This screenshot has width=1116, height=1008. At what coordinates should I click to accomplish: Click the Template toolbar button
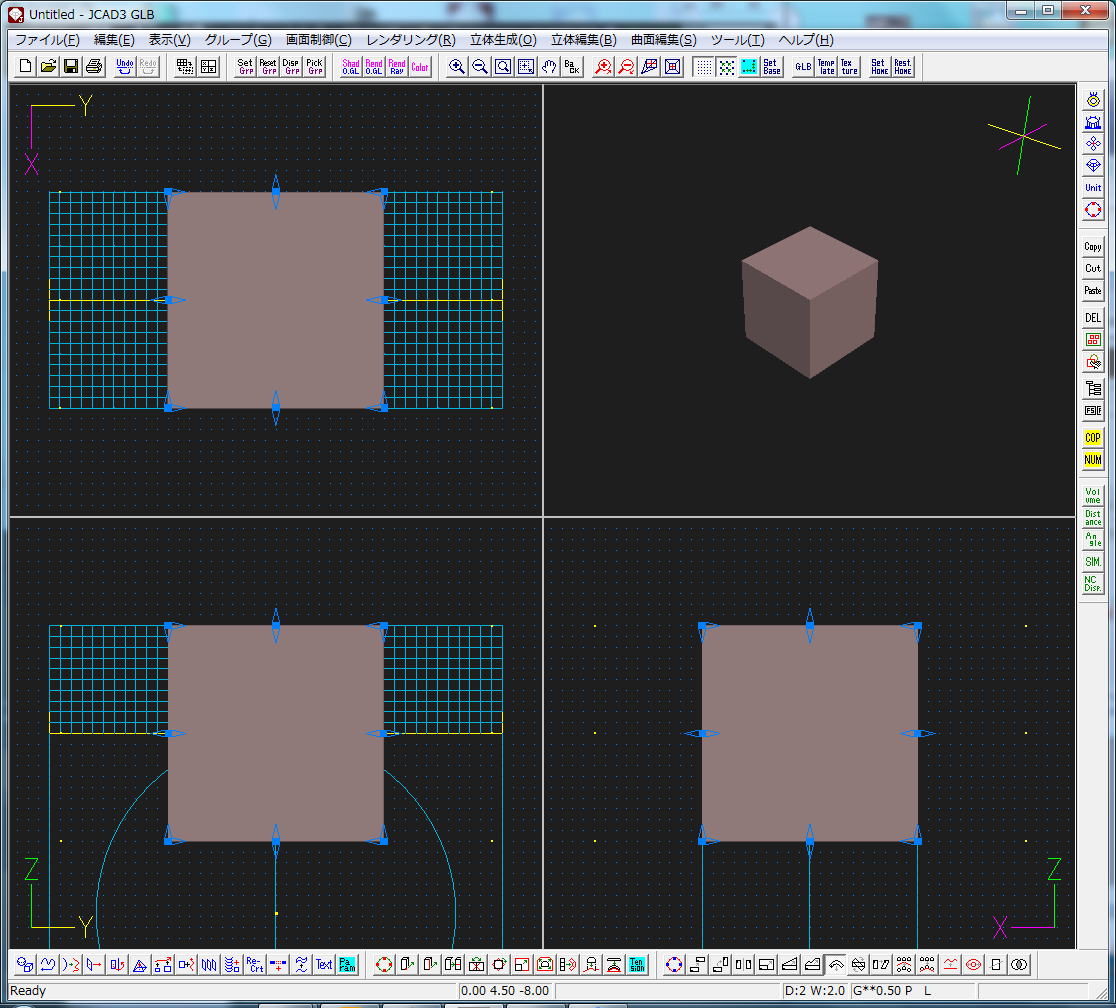coord(826,67)
